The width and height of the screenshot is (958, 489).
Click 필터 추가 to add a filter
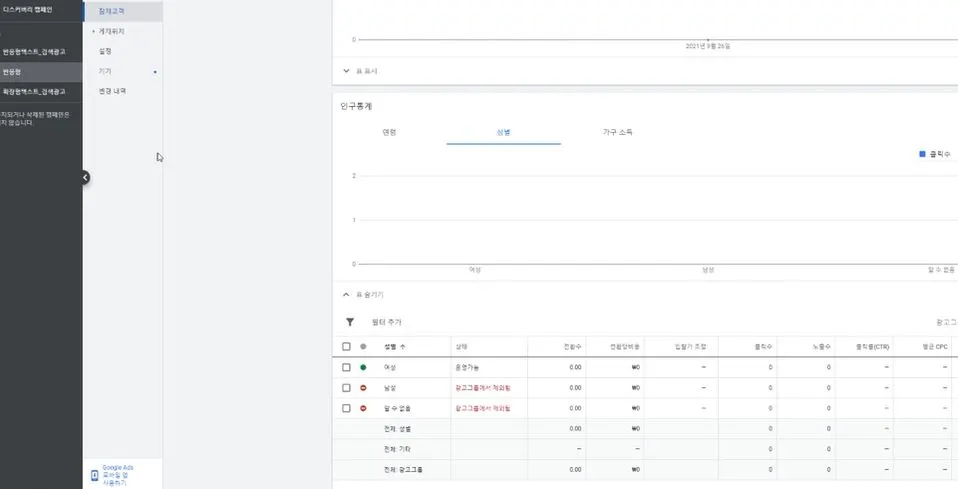(387, 322)
